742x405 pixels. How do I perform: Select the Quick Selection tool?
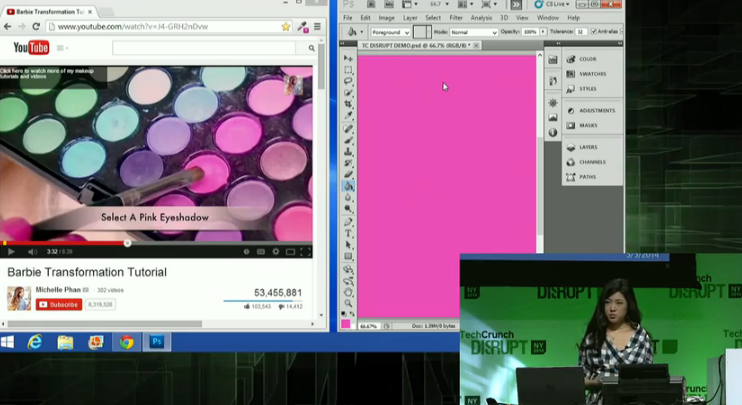(x=348, y=93)
